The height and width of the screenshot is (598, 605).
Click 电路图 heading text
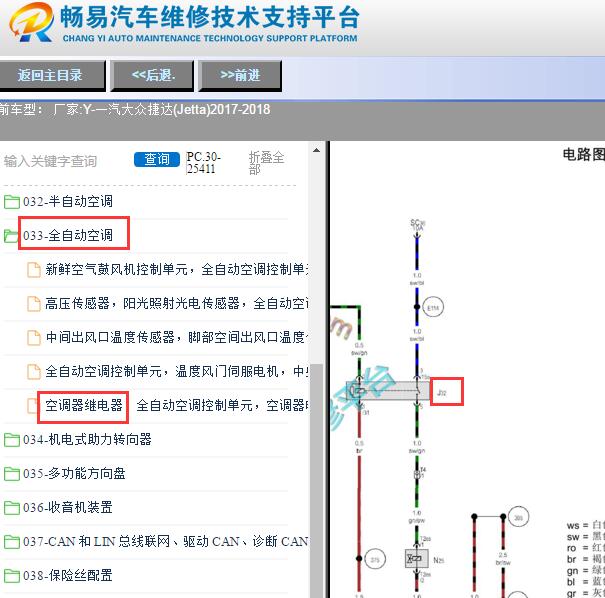coord(583,154)
